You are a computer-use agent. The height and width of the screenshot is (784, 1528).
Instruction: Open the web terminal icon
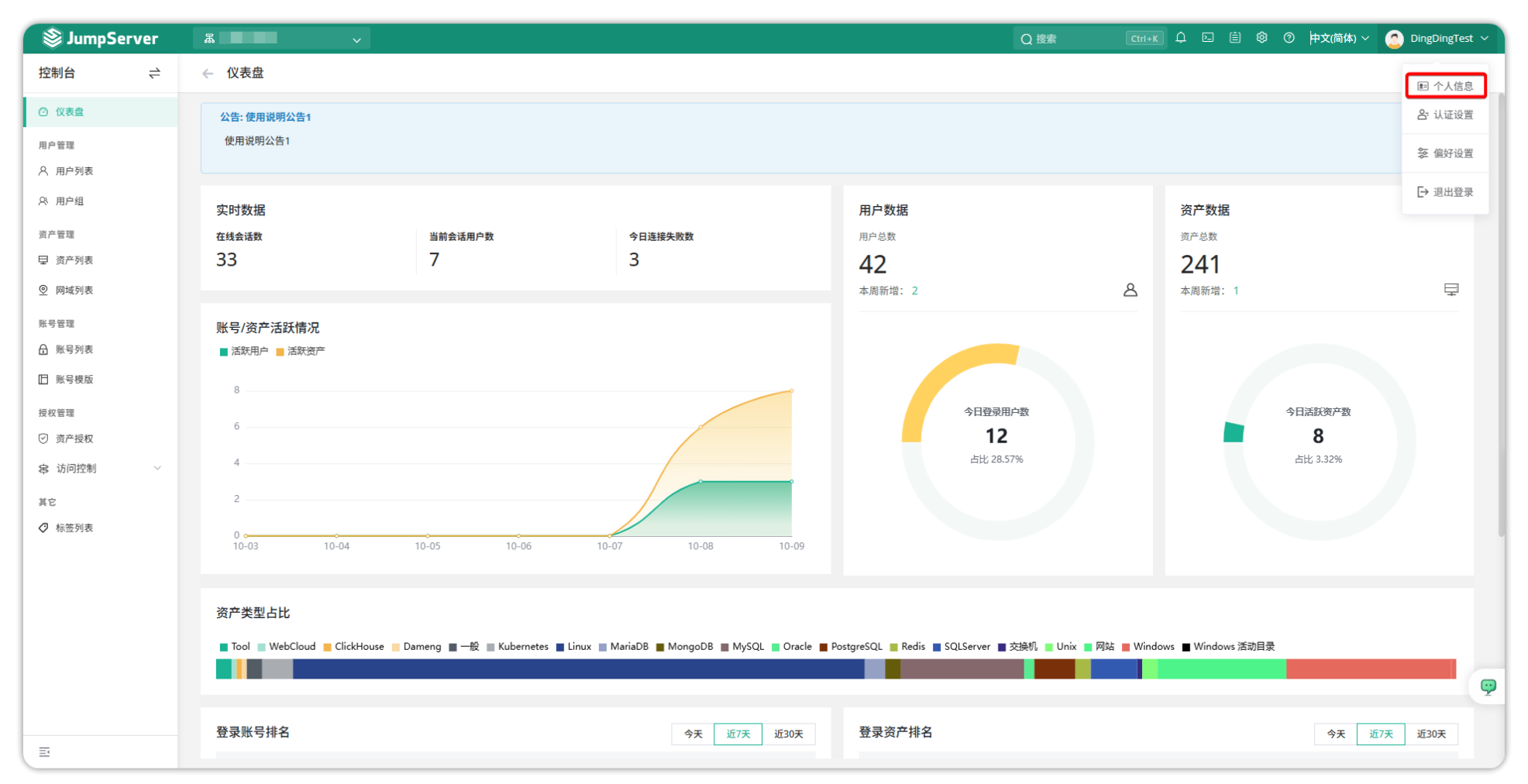click(1208, 38)
